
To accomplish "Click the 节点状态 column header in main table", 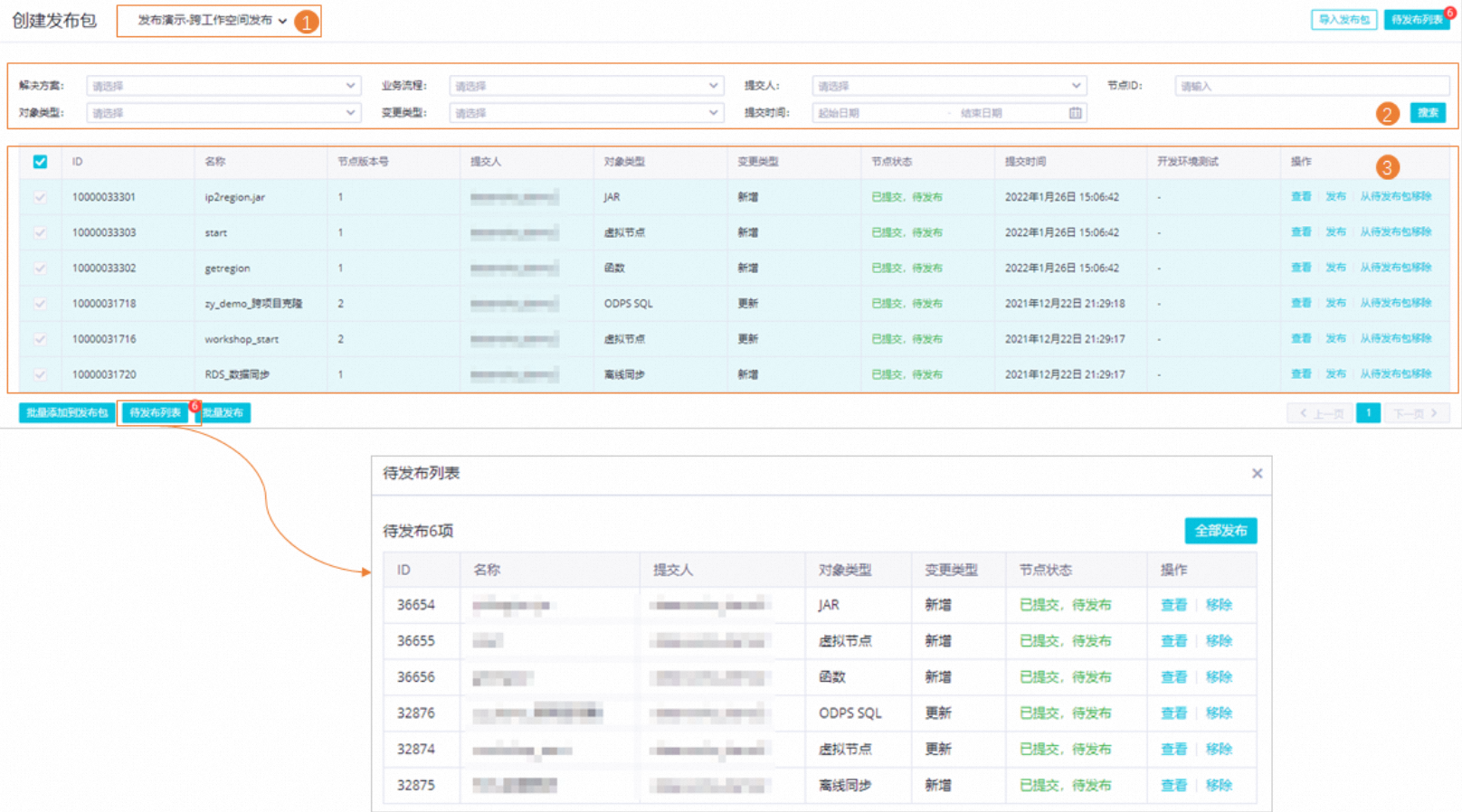I will pos(891,162).
